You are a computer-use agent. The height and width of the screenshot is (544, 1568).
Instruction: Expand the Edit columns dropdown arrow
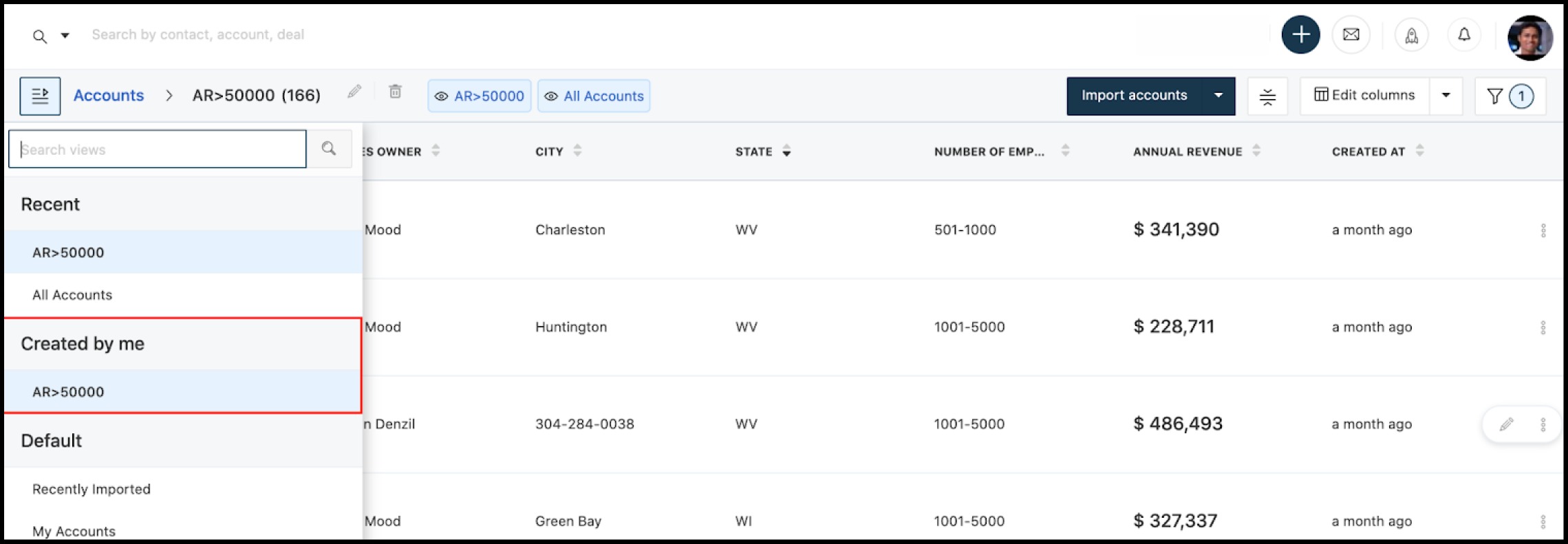(x=1446, y=96)
